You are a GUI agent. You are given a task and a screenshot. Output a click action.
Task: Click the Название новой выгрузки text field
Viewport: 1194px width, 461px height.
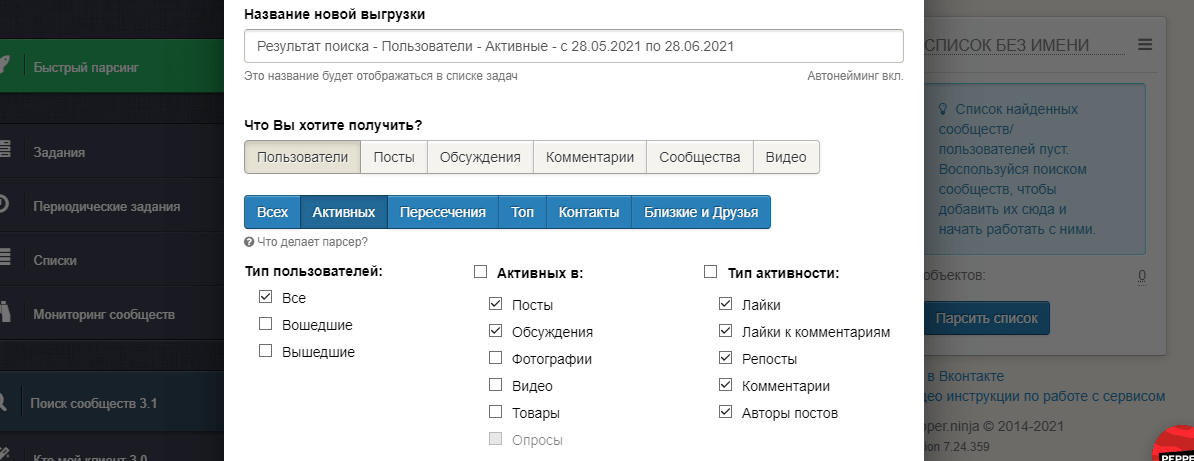click(573, 46)
